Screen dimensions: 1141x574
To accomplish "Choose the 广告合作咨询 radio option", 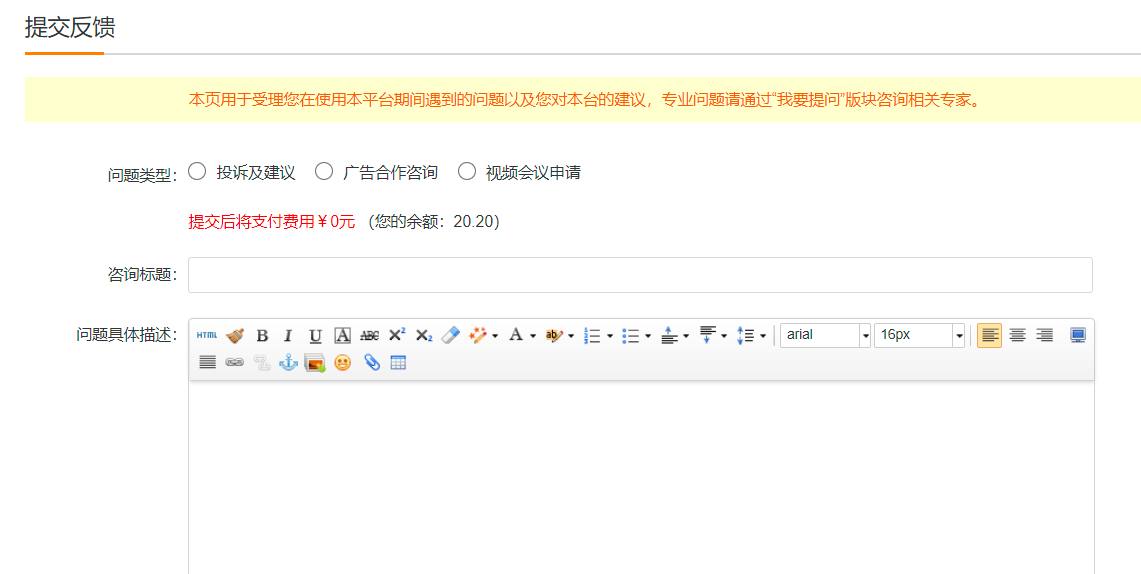I will pyautogui.click(x=324, y=171).
